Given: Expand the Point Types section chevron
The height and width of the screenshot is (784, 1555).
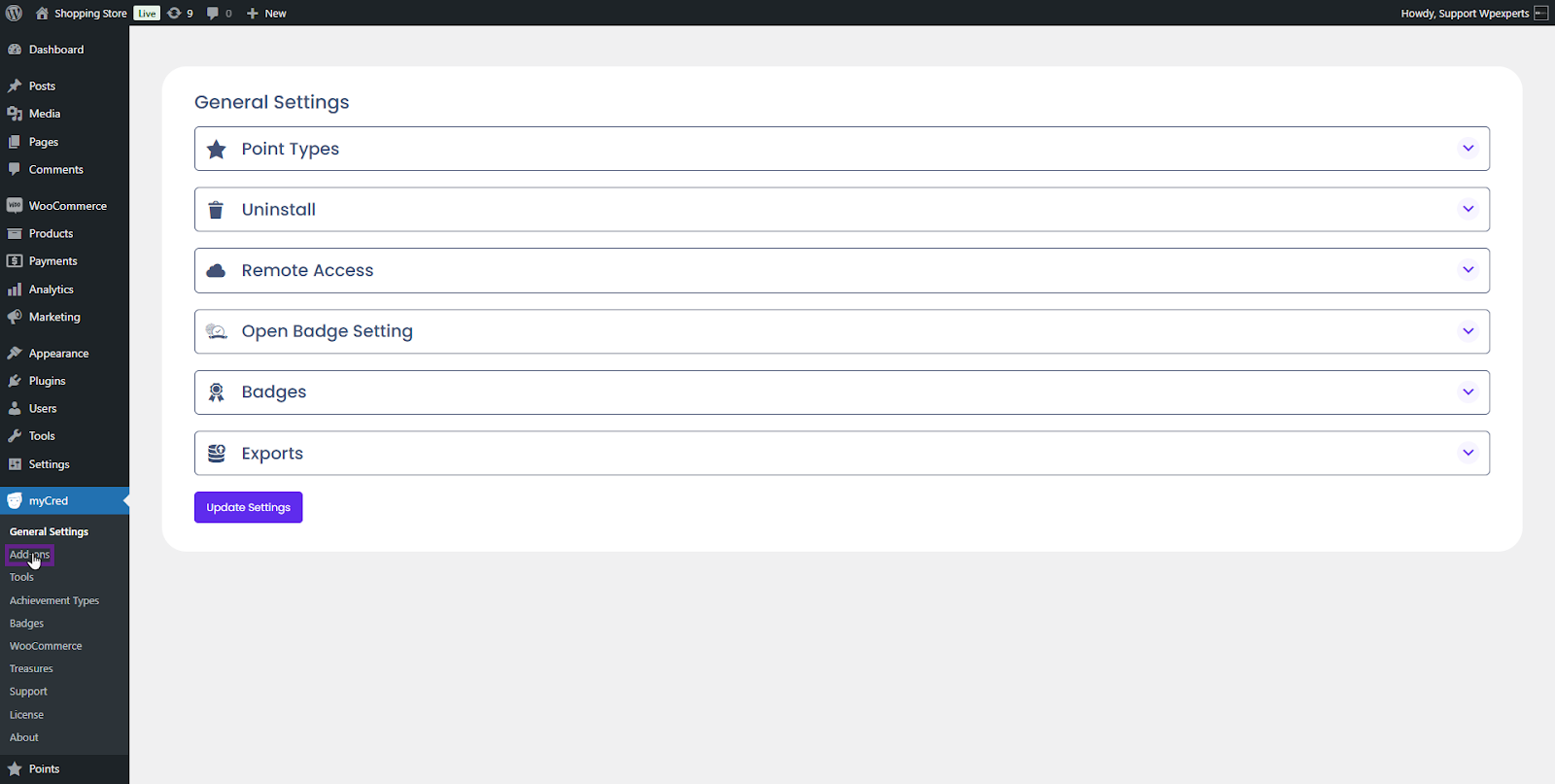Looking at the screenshot, I should point(1468,149).
